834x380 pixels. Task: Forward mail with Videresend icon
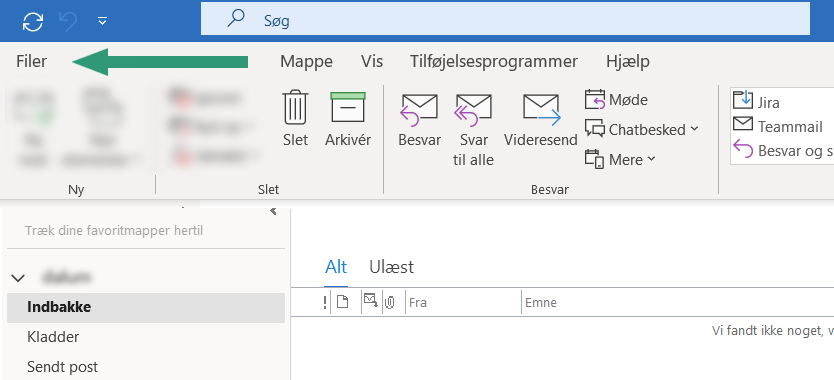[x=541, y=110]
